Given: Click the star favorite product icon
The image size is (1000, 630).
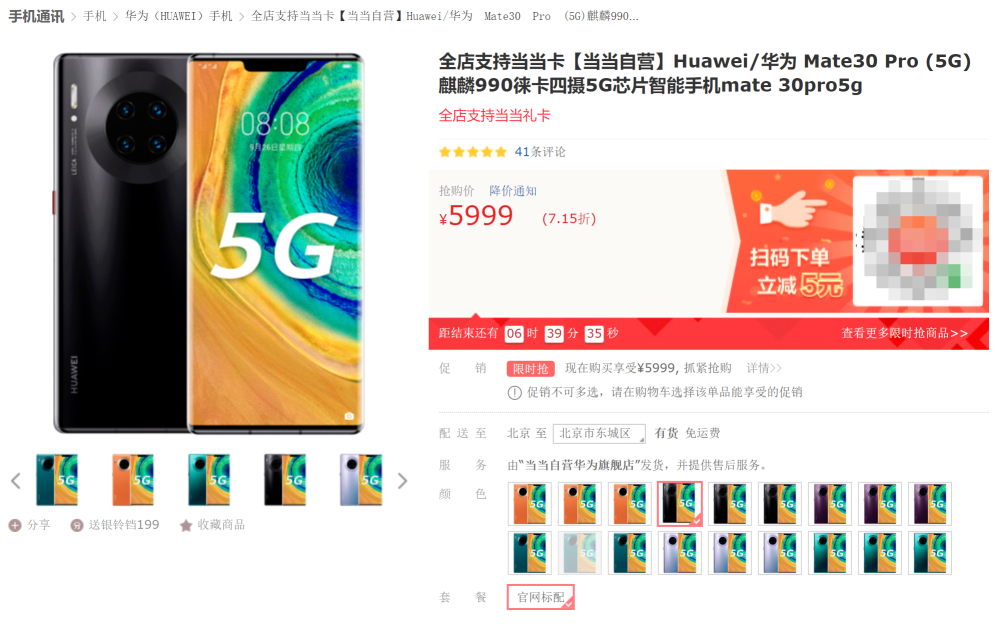Looking at the screenshot, I should (186, 525).
